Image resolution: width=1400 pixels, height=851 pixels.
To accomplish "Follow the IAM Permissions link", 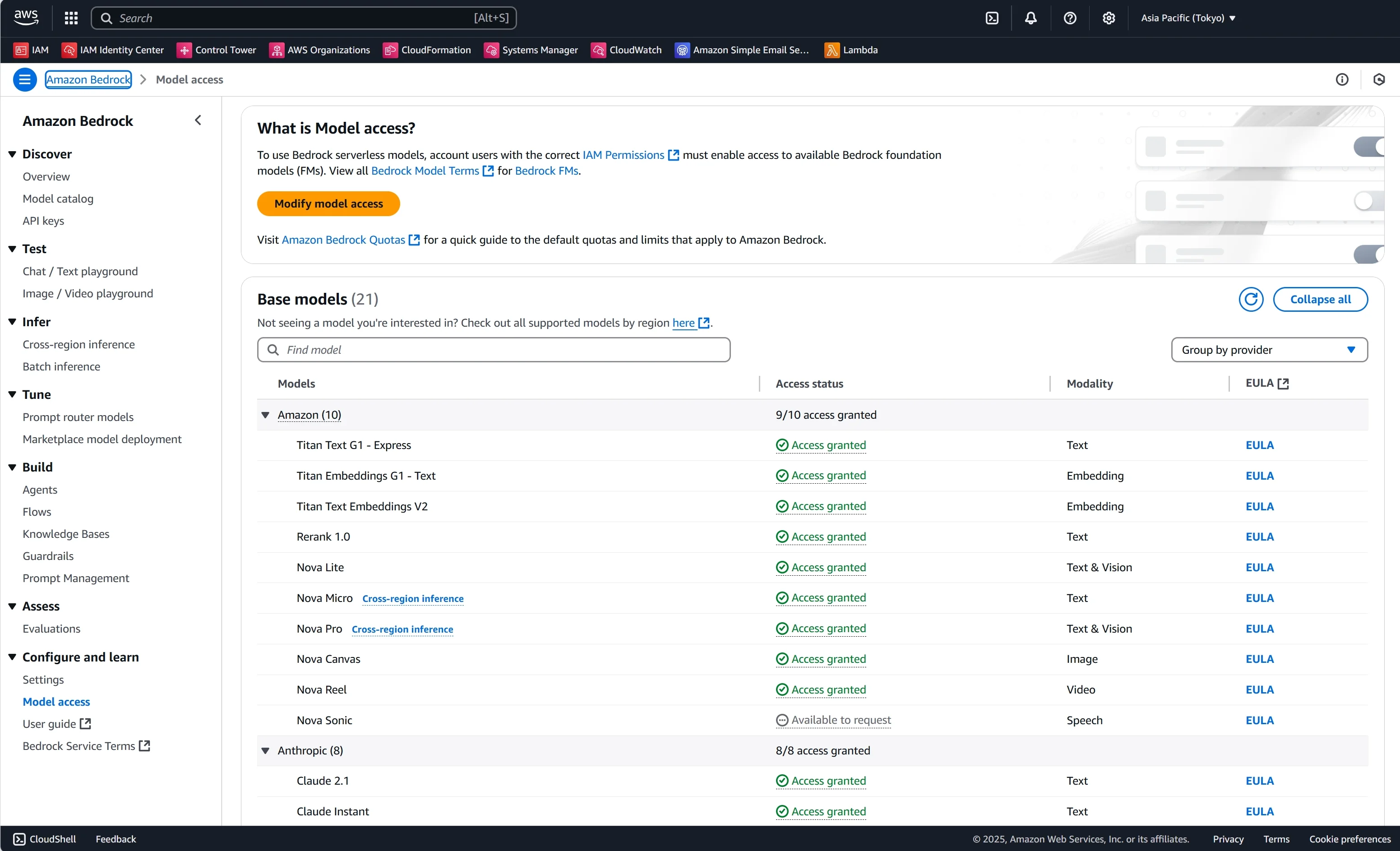I will pos(631,155).
